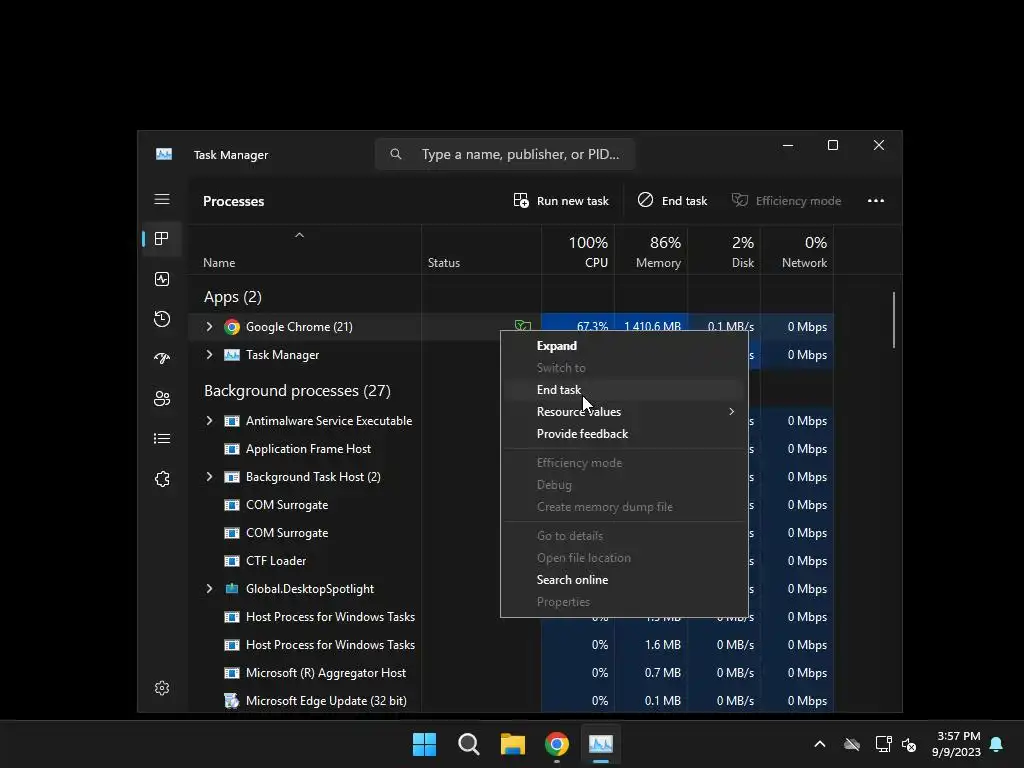The image size is (1024, 768).
Task: Click the Google Chrome app icon in list
Action: pos(232,327)
